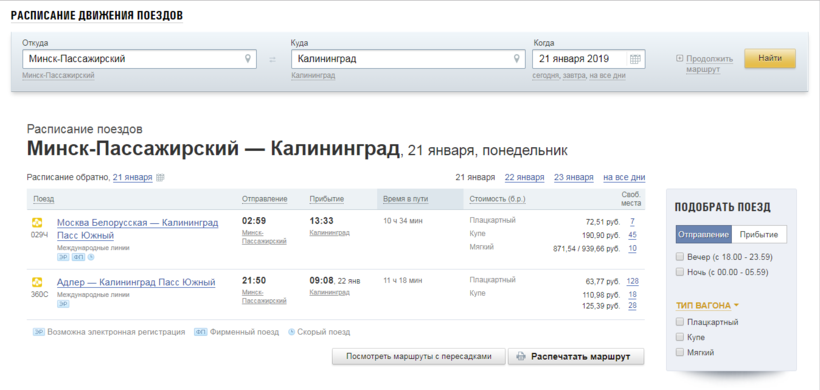Viewport: 820px width, 390px height.
Task: Open Москва Белорусская — Калининград train link
Action: click(138, 229)
